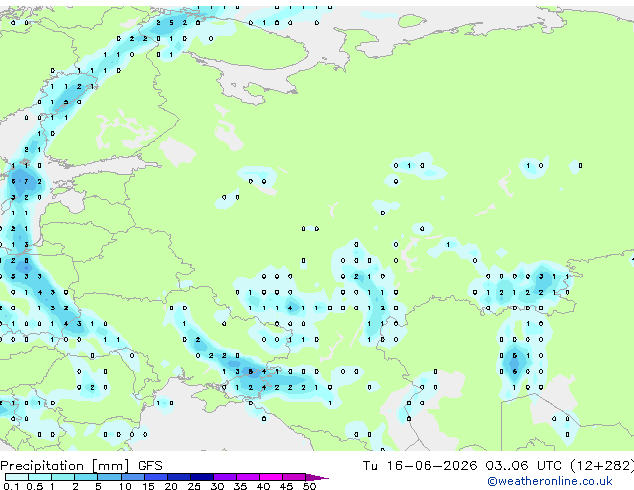Click the '7' precipitation value on the map
This screenshot has height=490, width=634.
point(26,182)
